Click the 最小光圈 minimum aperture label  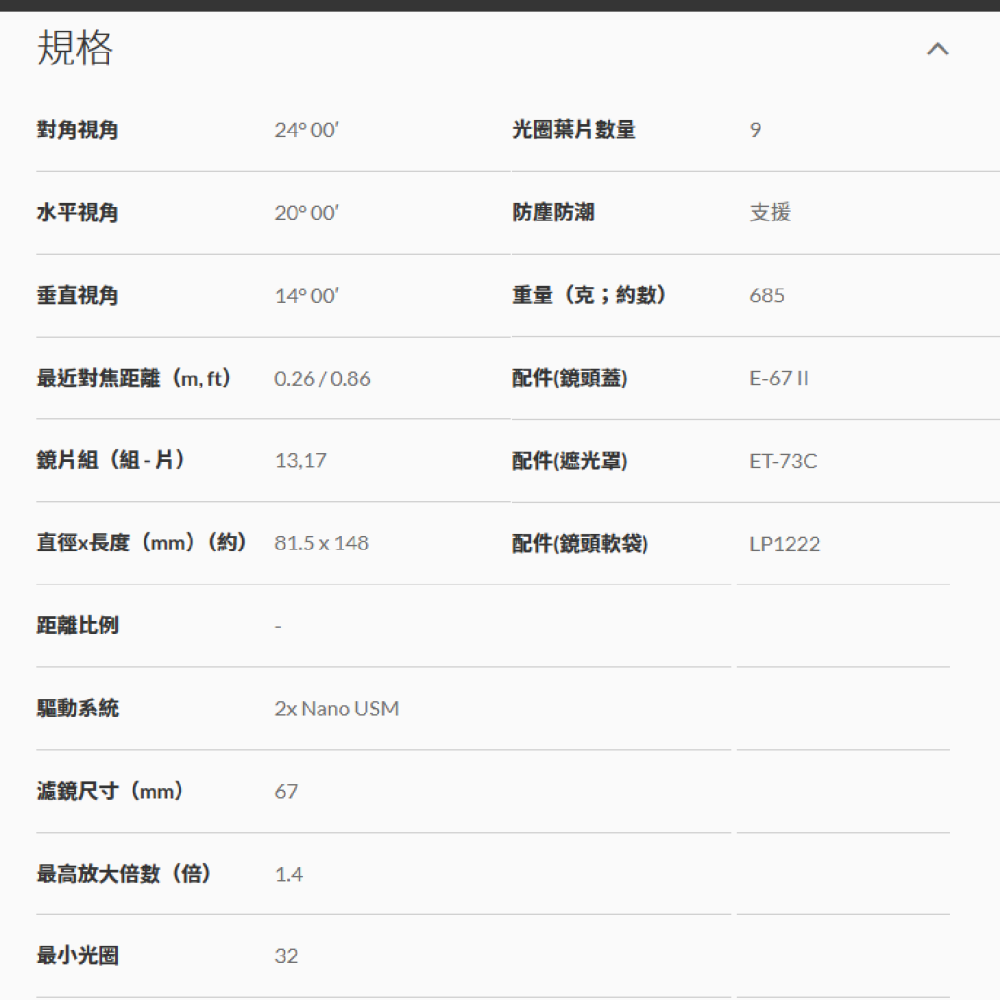76,955
